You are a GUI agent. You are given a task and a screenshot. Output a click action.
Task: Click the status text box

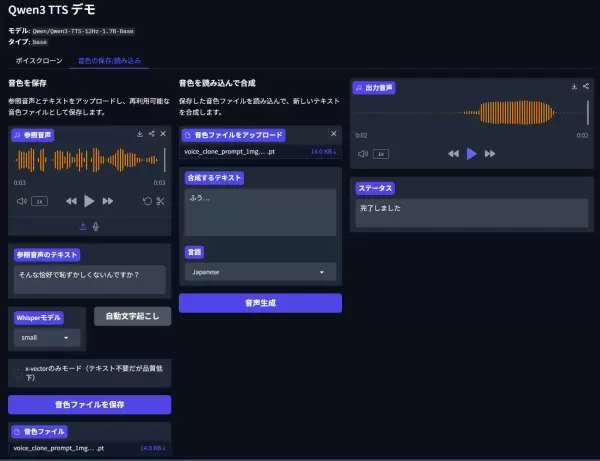(472, 213)
